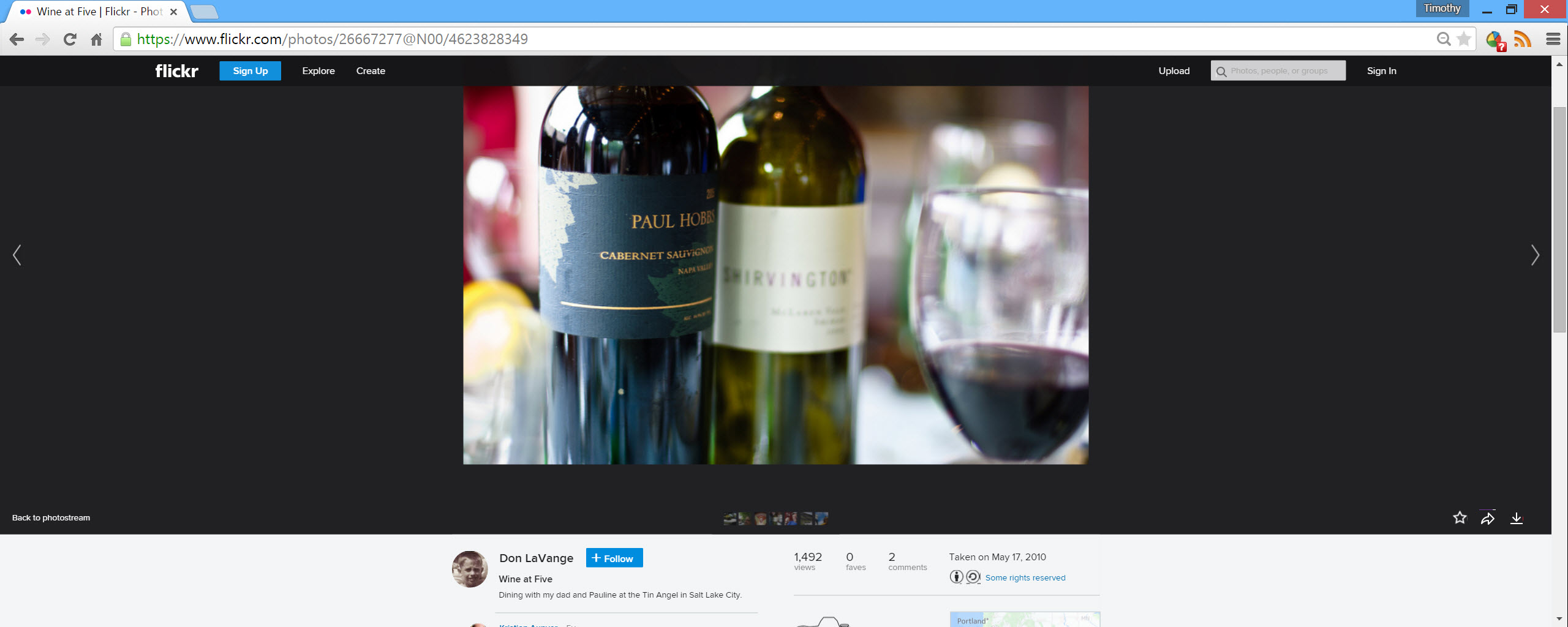Click the 1,492 views count
The height and width of the screenshot is (627, 1568).
808,561
